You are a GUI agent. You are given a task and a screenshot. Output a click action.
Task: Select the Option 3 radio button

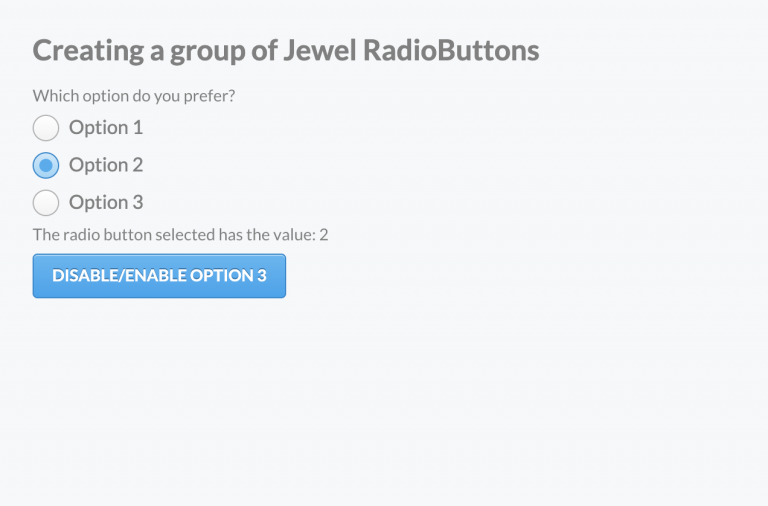tap(46, 203)
